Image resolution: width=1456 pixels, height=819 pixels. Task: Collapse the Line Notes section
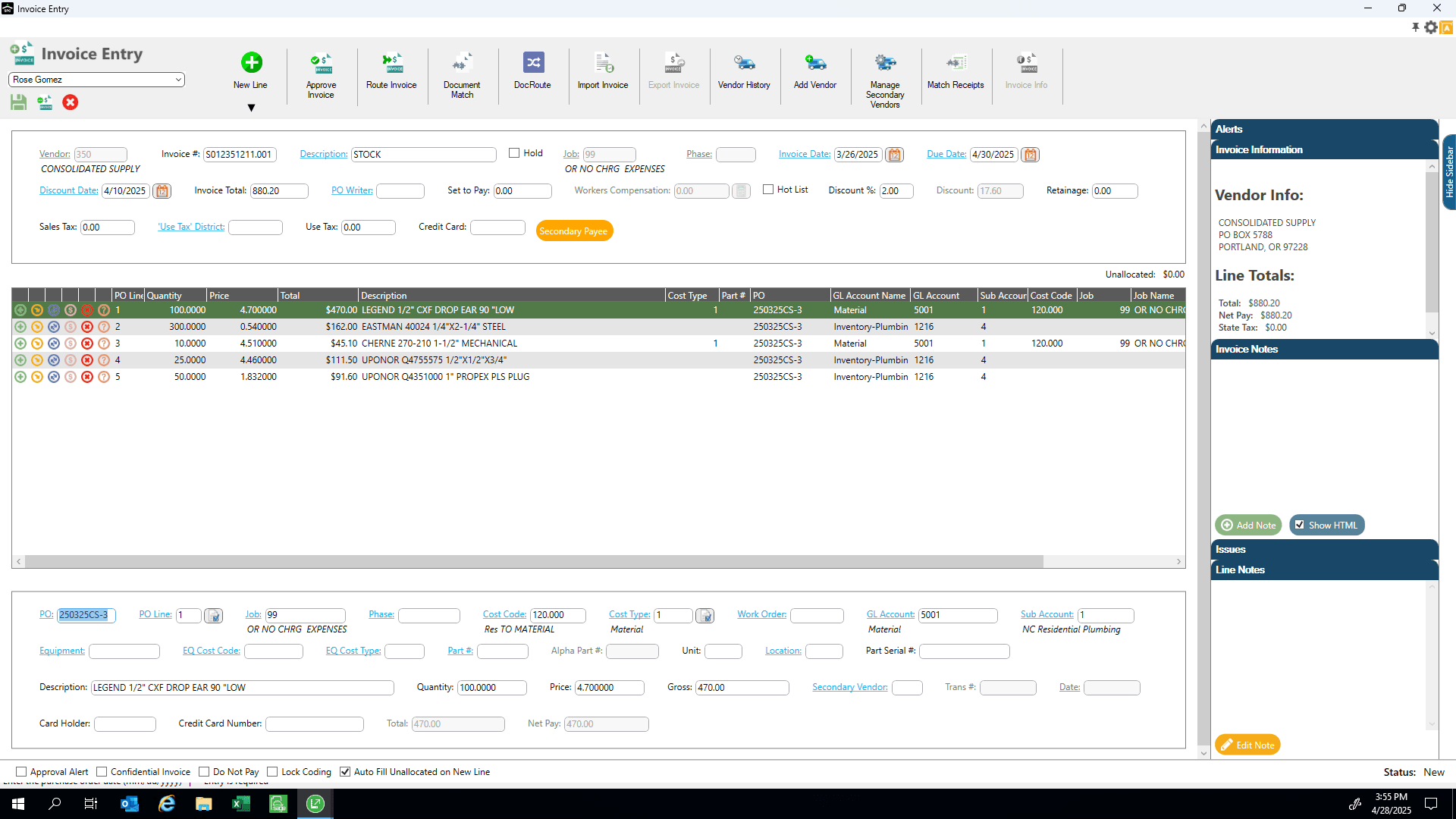(x=1324, y=570)
